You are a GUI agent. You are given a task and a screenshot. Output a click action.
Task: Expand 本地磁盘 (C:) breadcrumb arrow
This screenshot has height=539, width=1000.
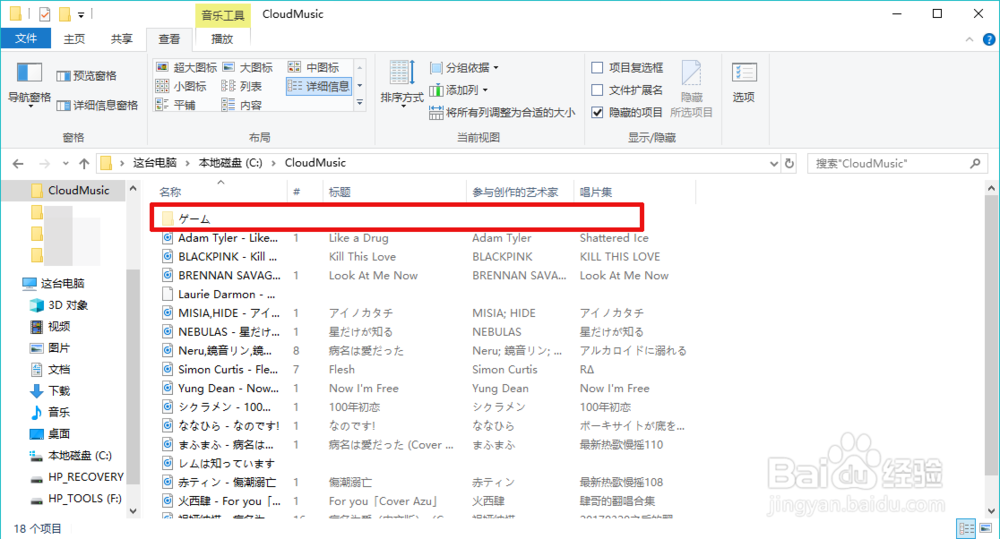tap(274, 163)
